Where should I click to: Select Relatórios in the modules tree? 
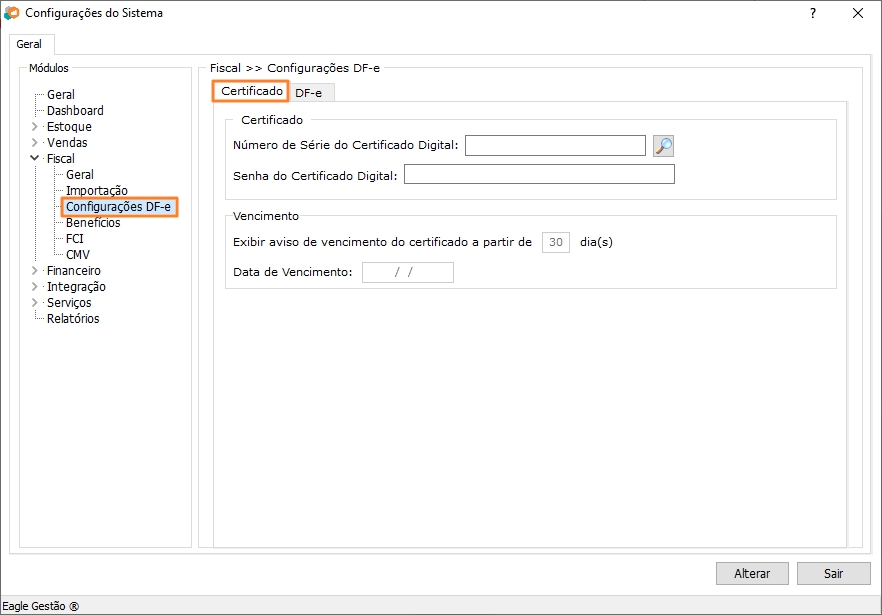(73, 319)
